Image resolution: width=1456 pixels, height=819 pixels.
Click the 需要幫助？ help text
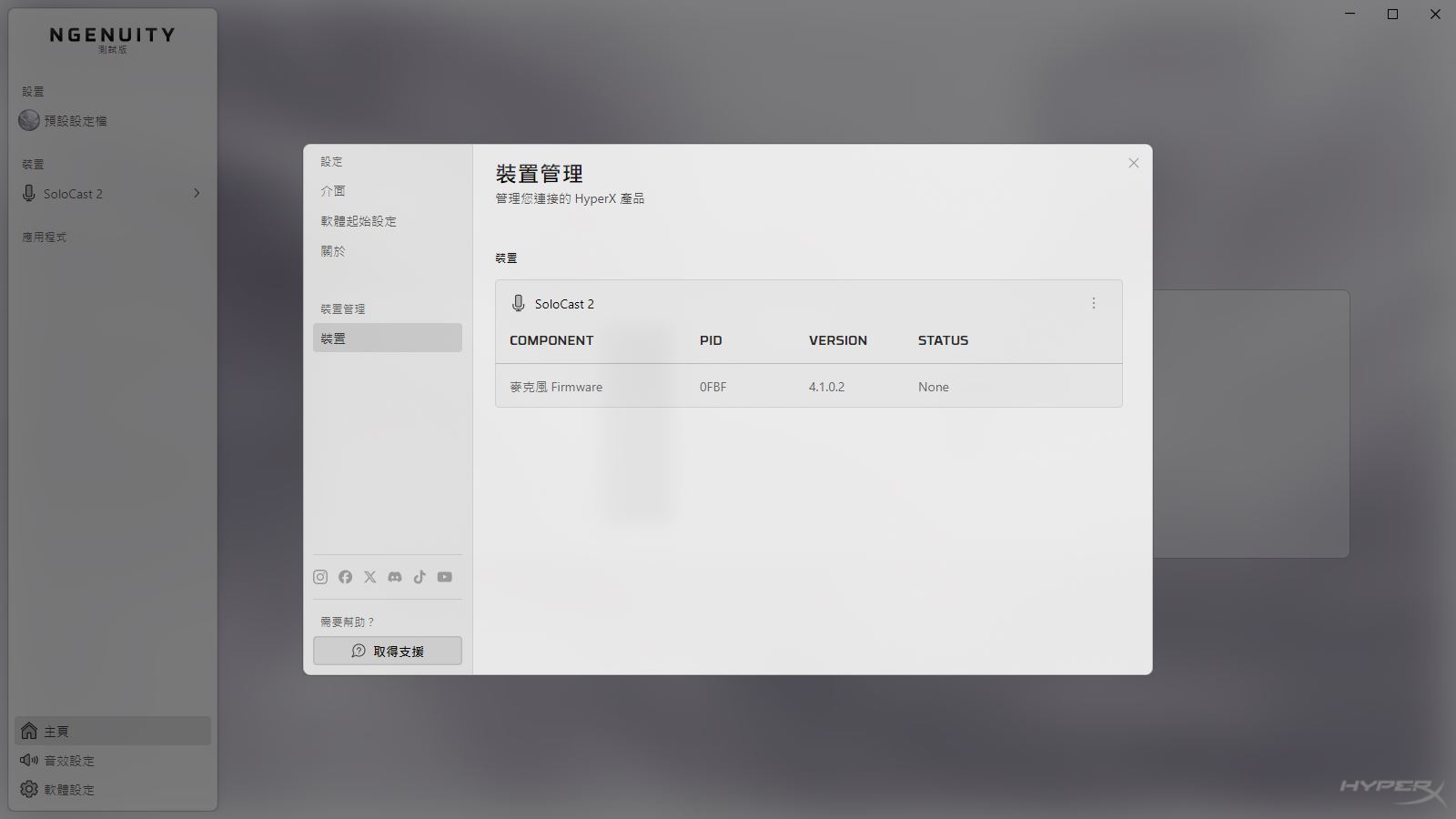(x=348, y=622)
